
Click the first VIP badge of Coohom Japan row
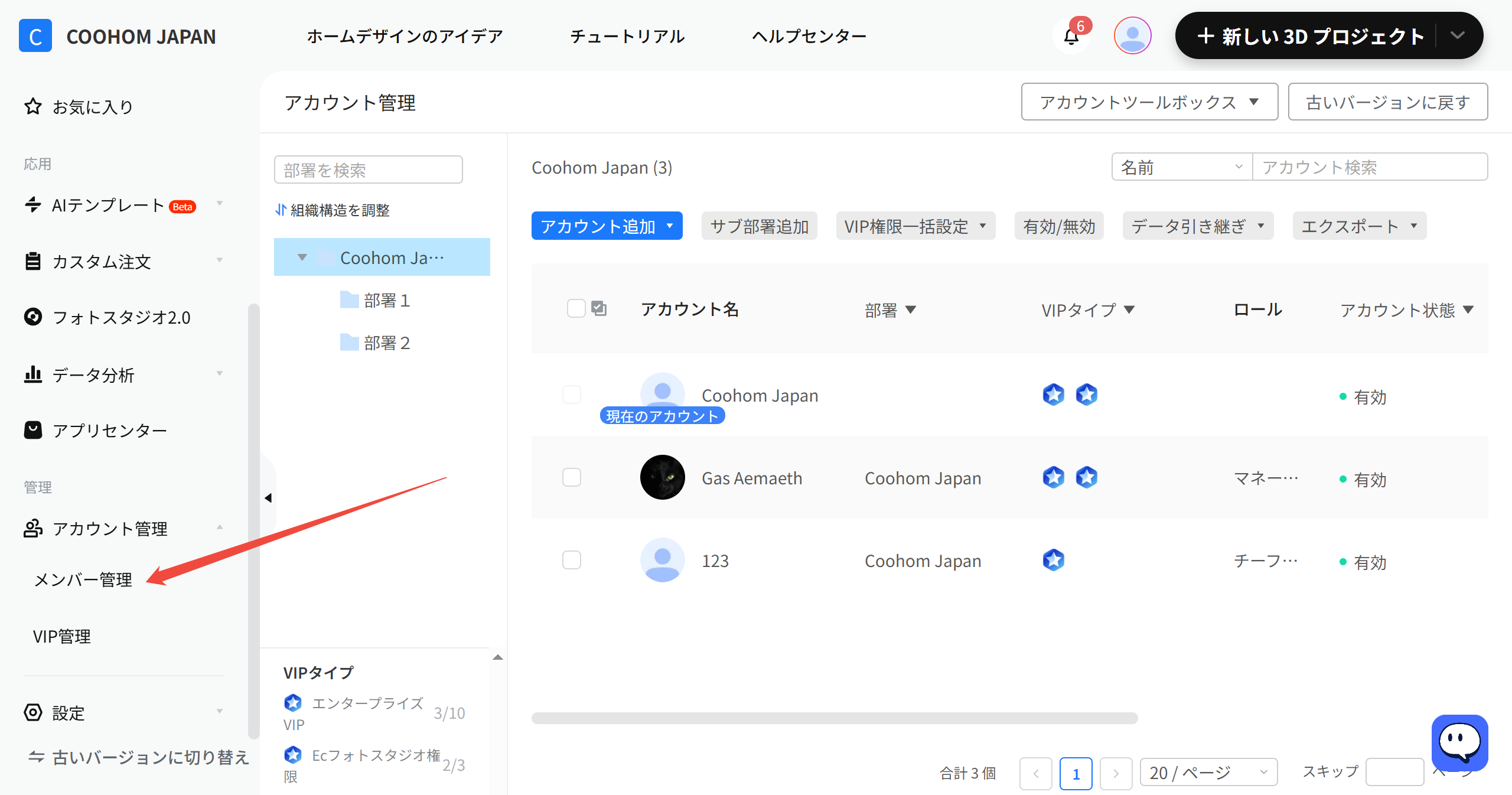pos(1054,395)
